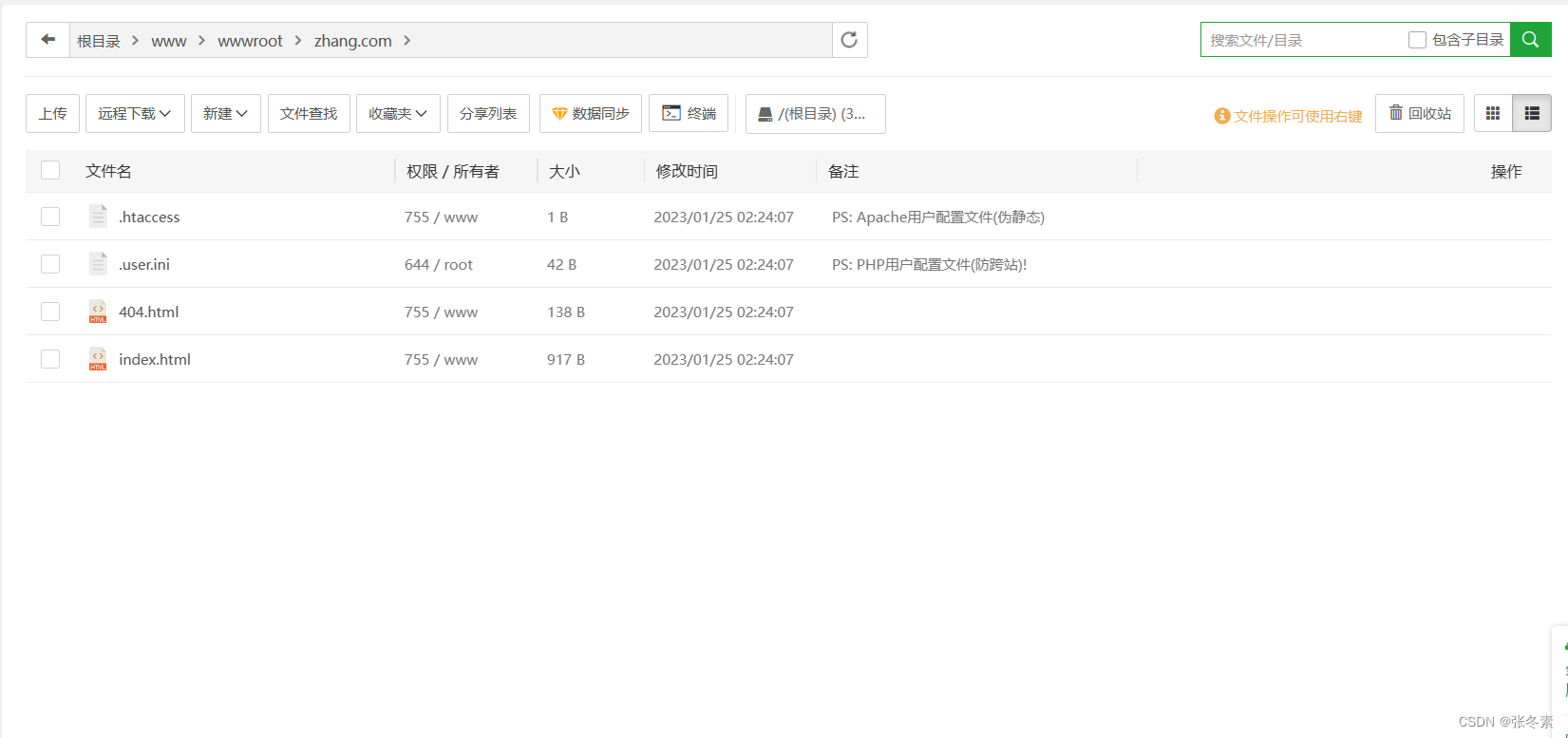Check the 404.html row checkbox
Viewport: 1568px width, 738px height.
click(x=50, y=312)
